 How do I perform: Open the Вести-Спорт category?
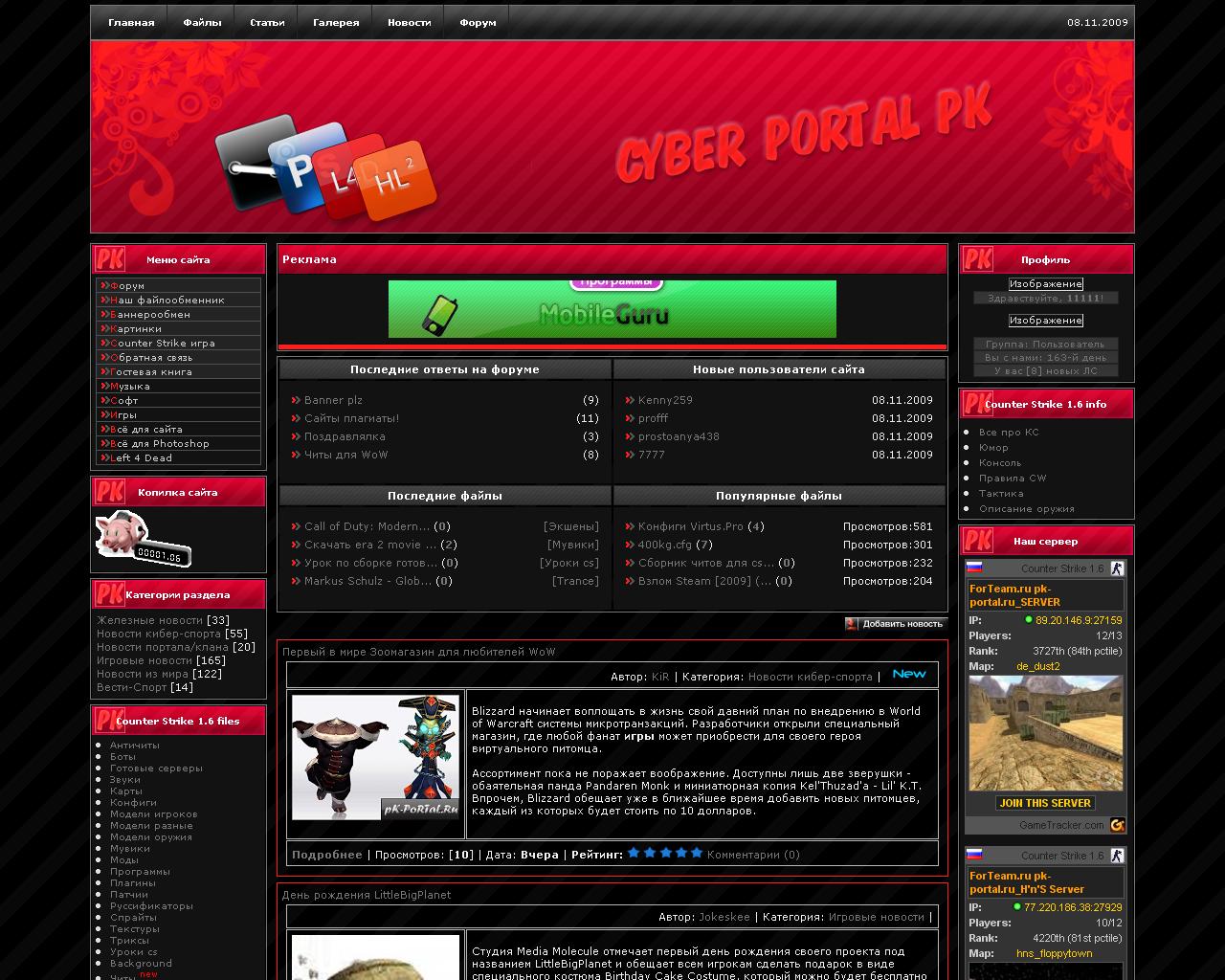pyautogui.click(x=131, y=687)
